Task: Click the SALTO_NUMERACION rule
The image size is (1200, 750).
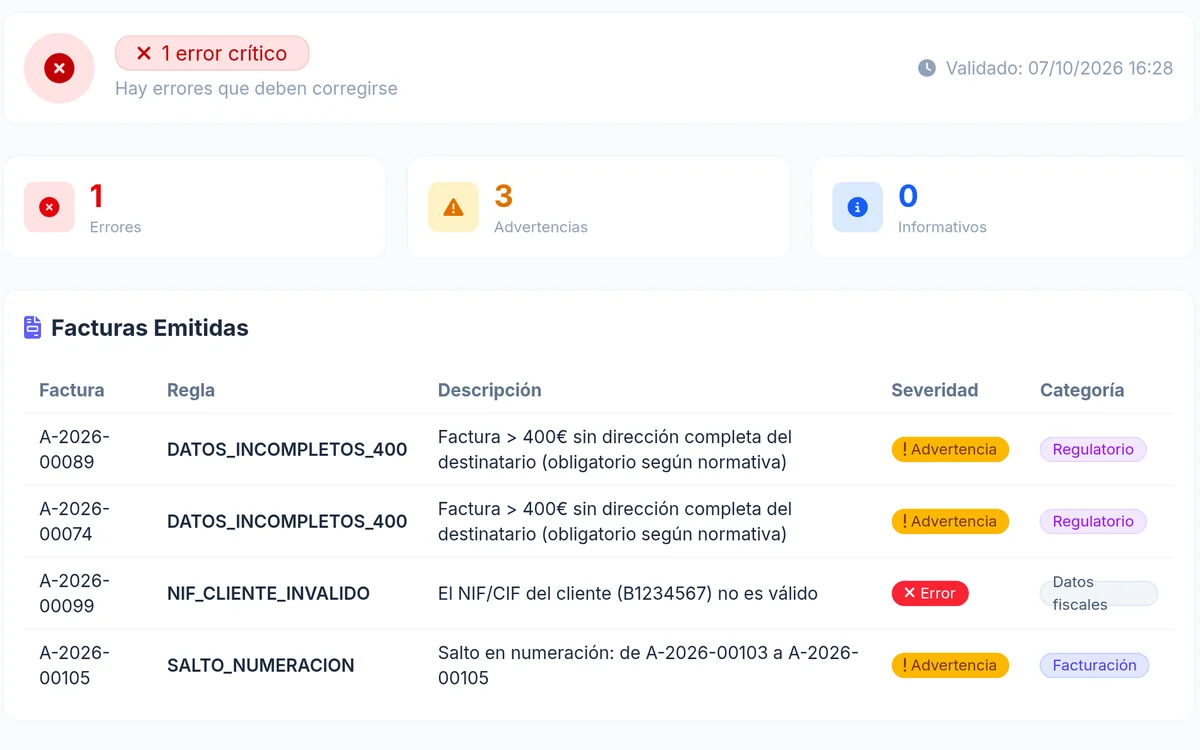Action: pos(260,666)
